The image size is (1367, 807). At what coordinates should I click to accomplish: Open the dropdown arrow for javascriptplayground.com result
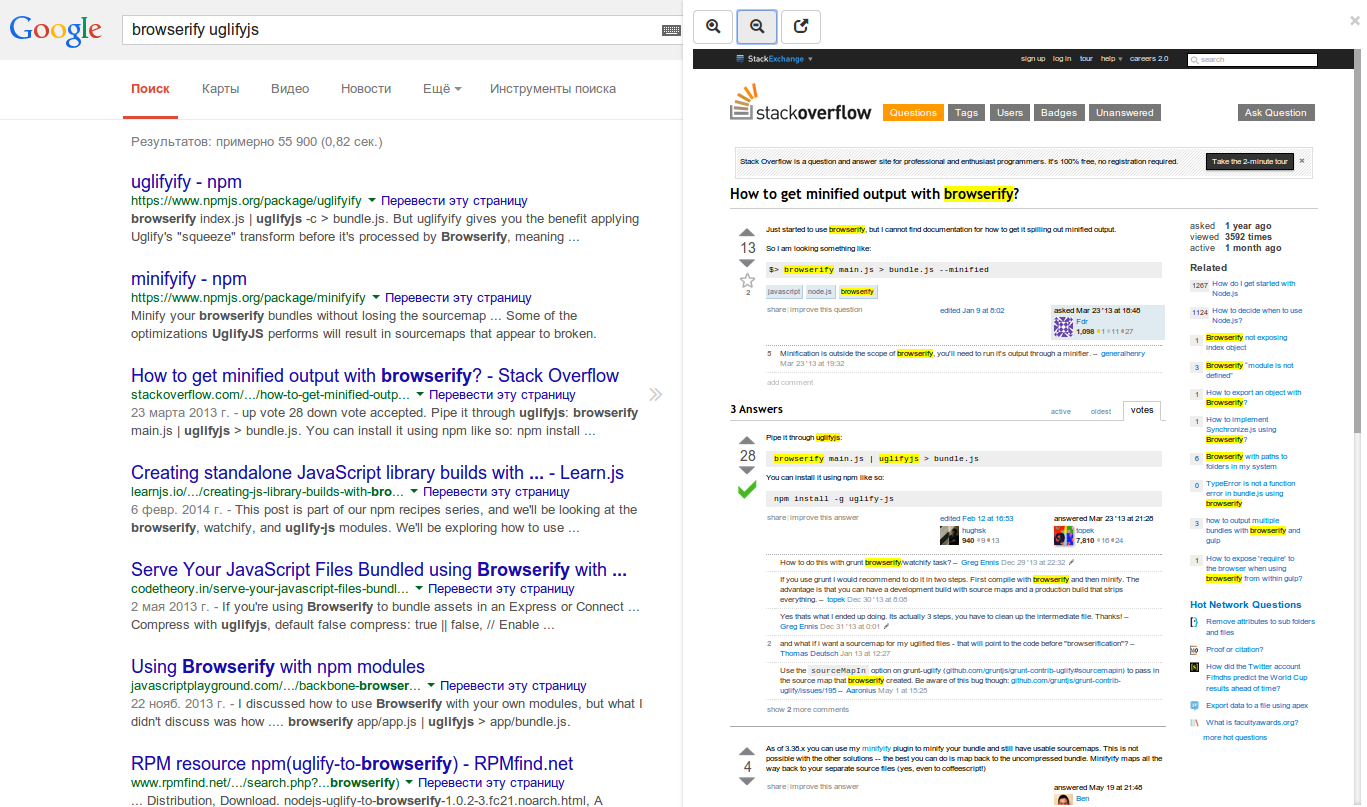pos(431,685)
